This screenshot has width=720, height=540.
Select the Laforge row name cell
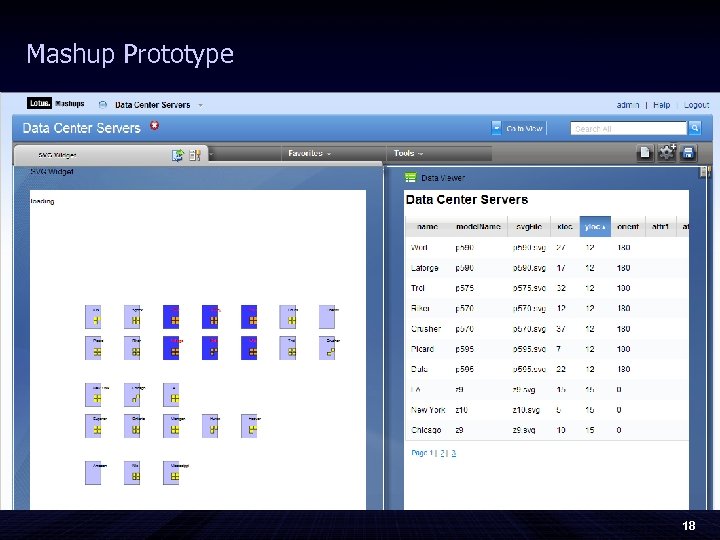(425, 268)
